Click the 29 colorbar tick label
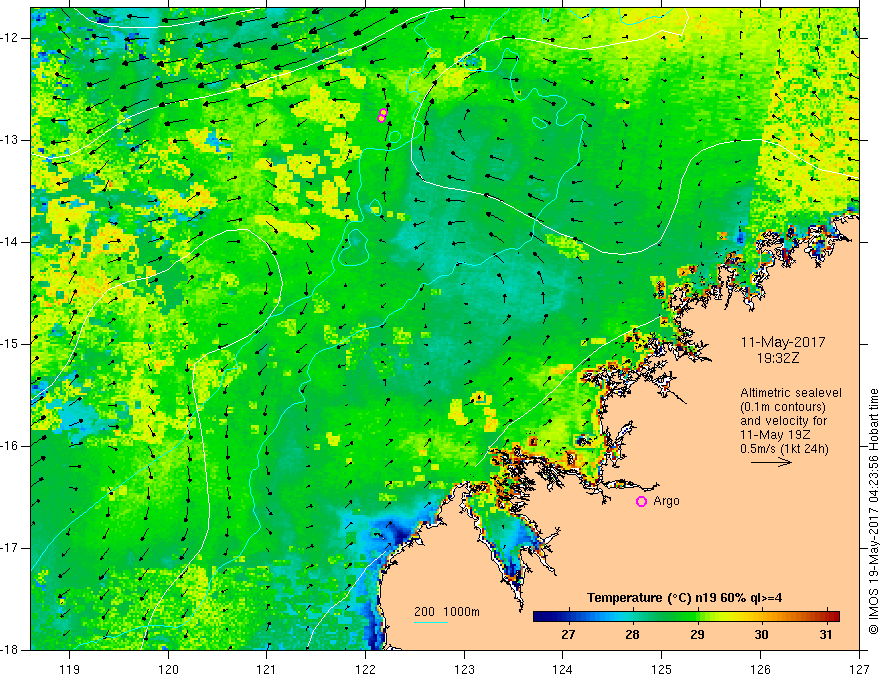Screen dimensions: 880x680 (x=697, y=635)
